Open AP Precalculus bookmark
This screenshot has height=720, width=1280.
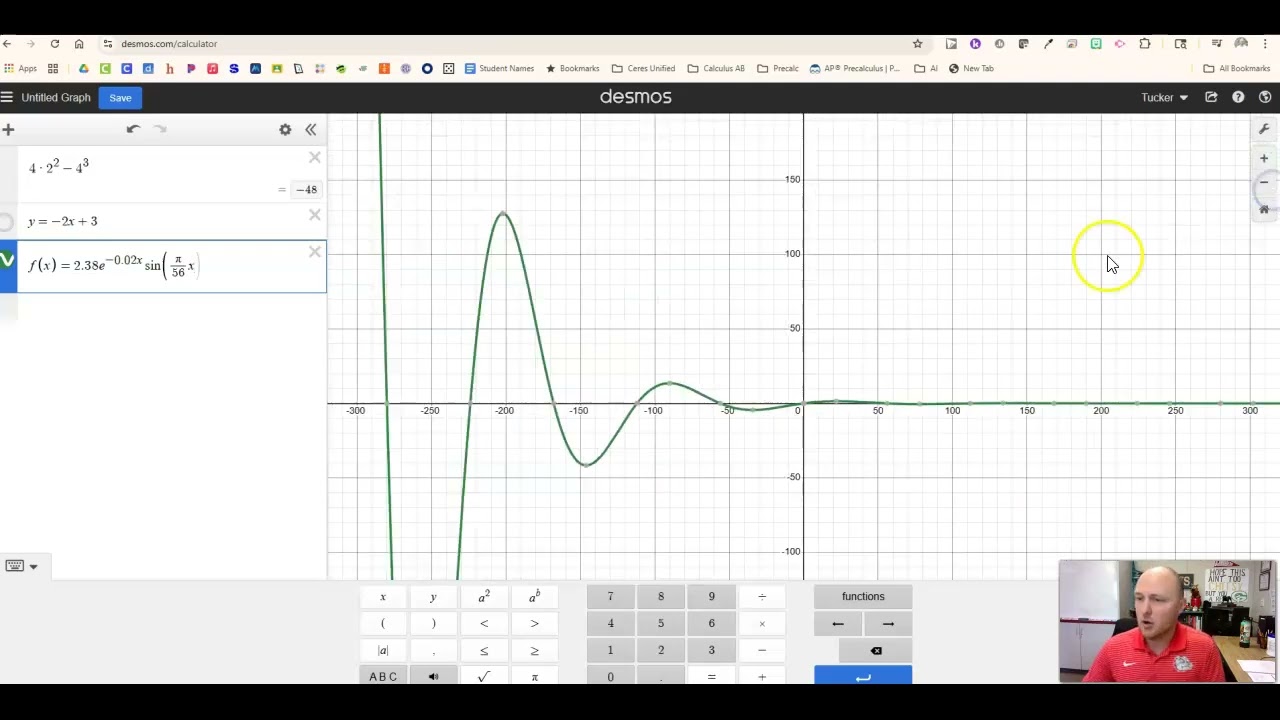point(855,68)
